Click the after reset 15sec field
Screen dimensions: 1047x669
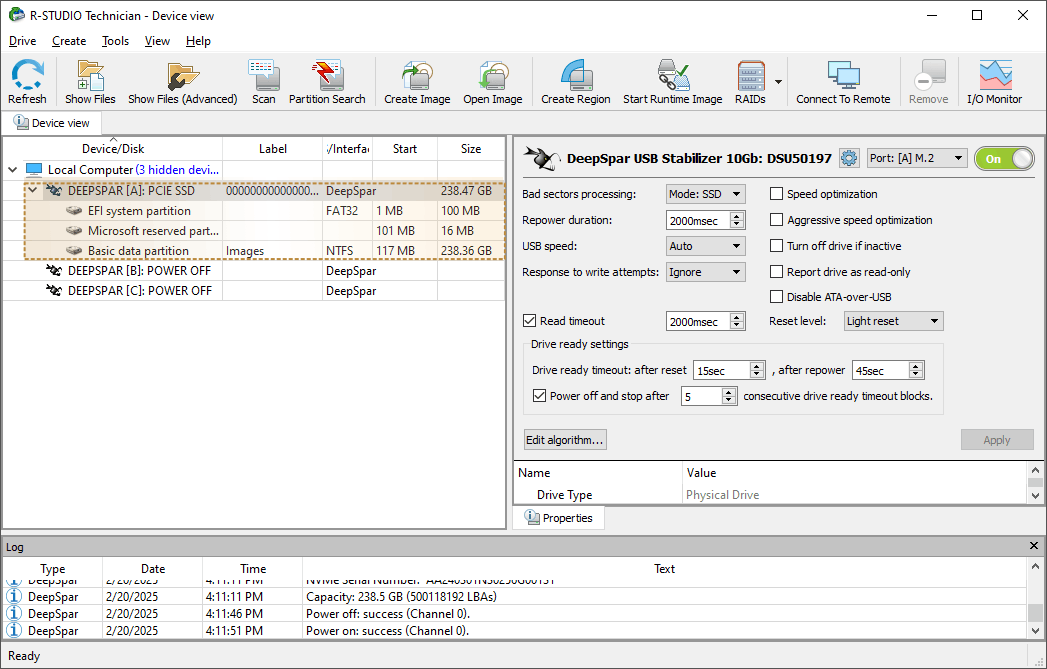tap(721, 370)
